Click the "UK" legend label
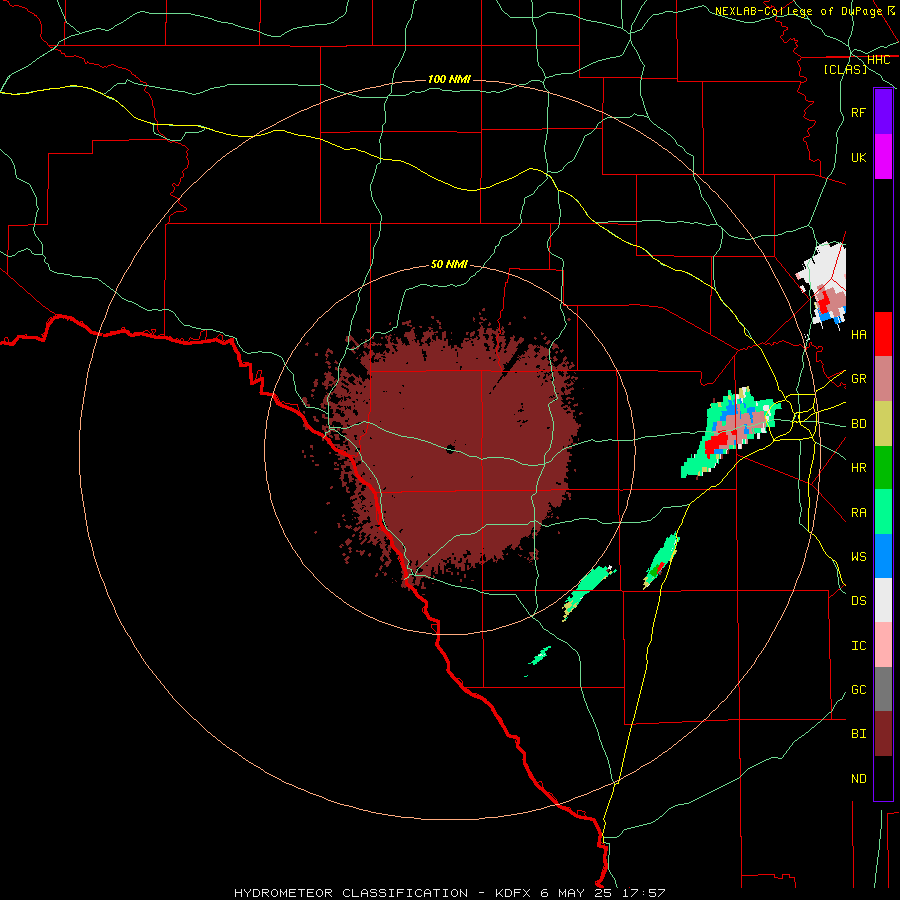 [x=858, y=157]
